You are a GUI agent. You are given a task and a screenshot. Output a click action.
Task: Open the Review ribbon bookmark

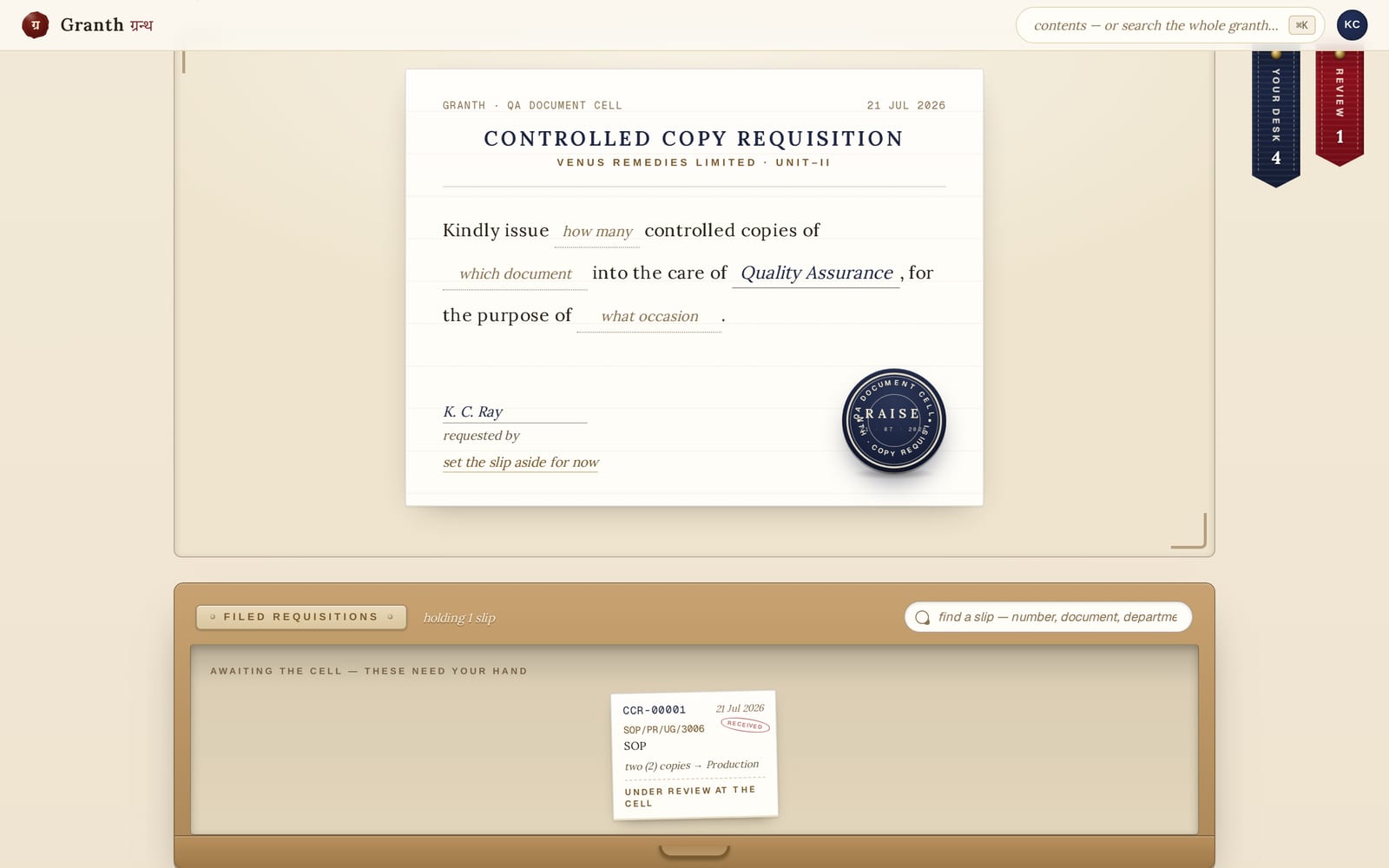tap(1340, 107)
